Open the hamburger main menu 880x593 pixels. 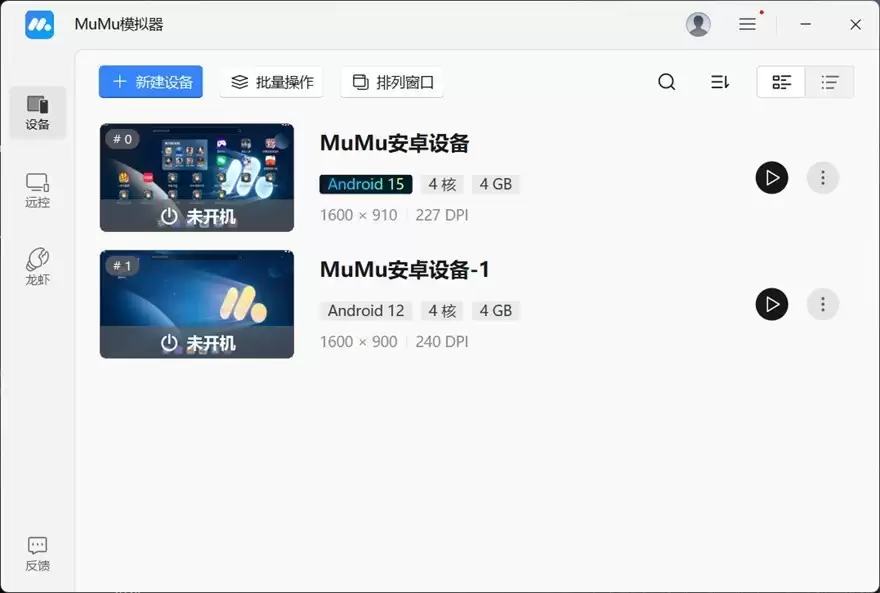[x=747, y=24]
